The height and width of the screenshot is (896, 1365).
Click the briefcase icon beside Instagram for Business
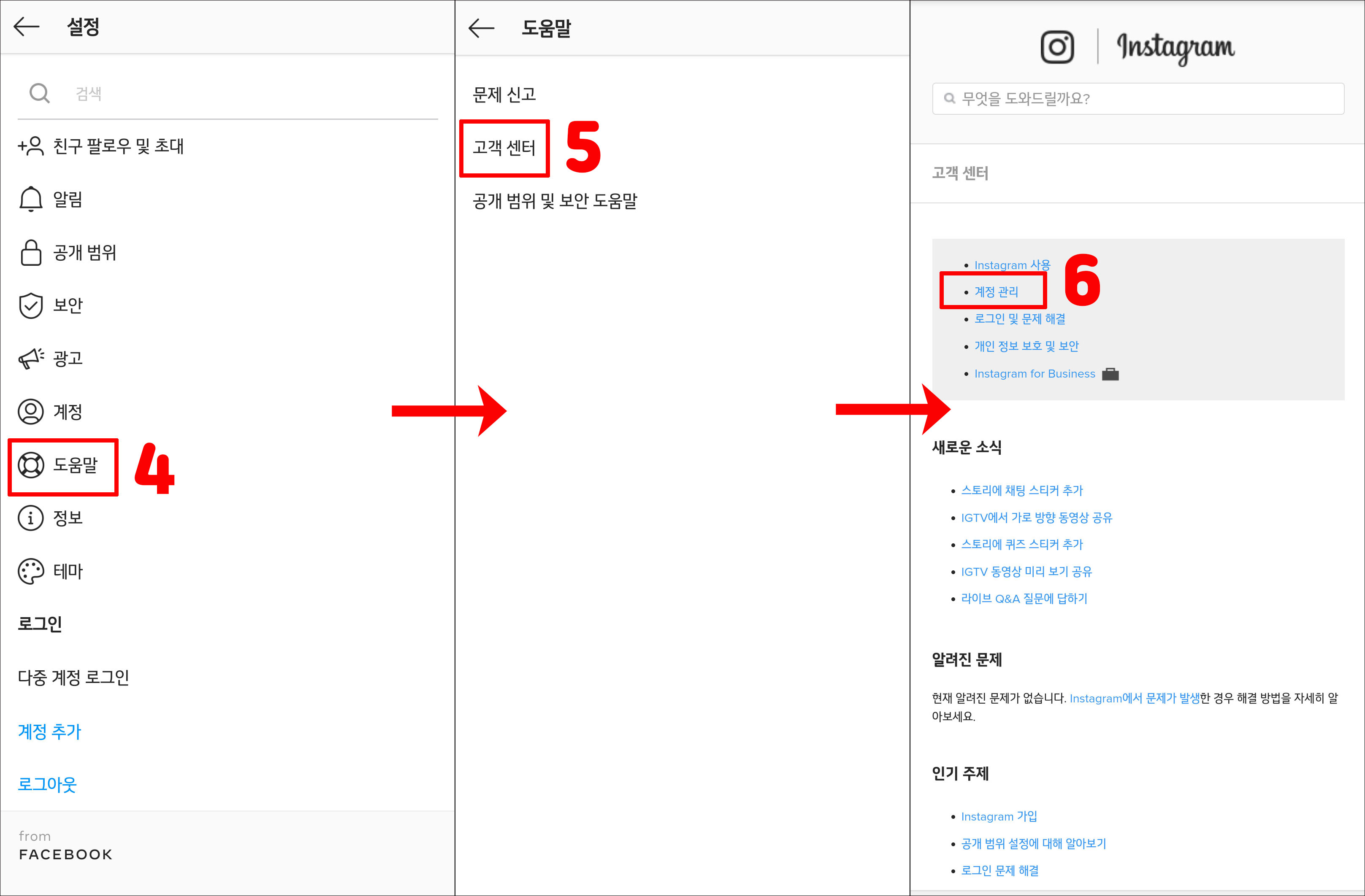click(x=1110, y=374)
